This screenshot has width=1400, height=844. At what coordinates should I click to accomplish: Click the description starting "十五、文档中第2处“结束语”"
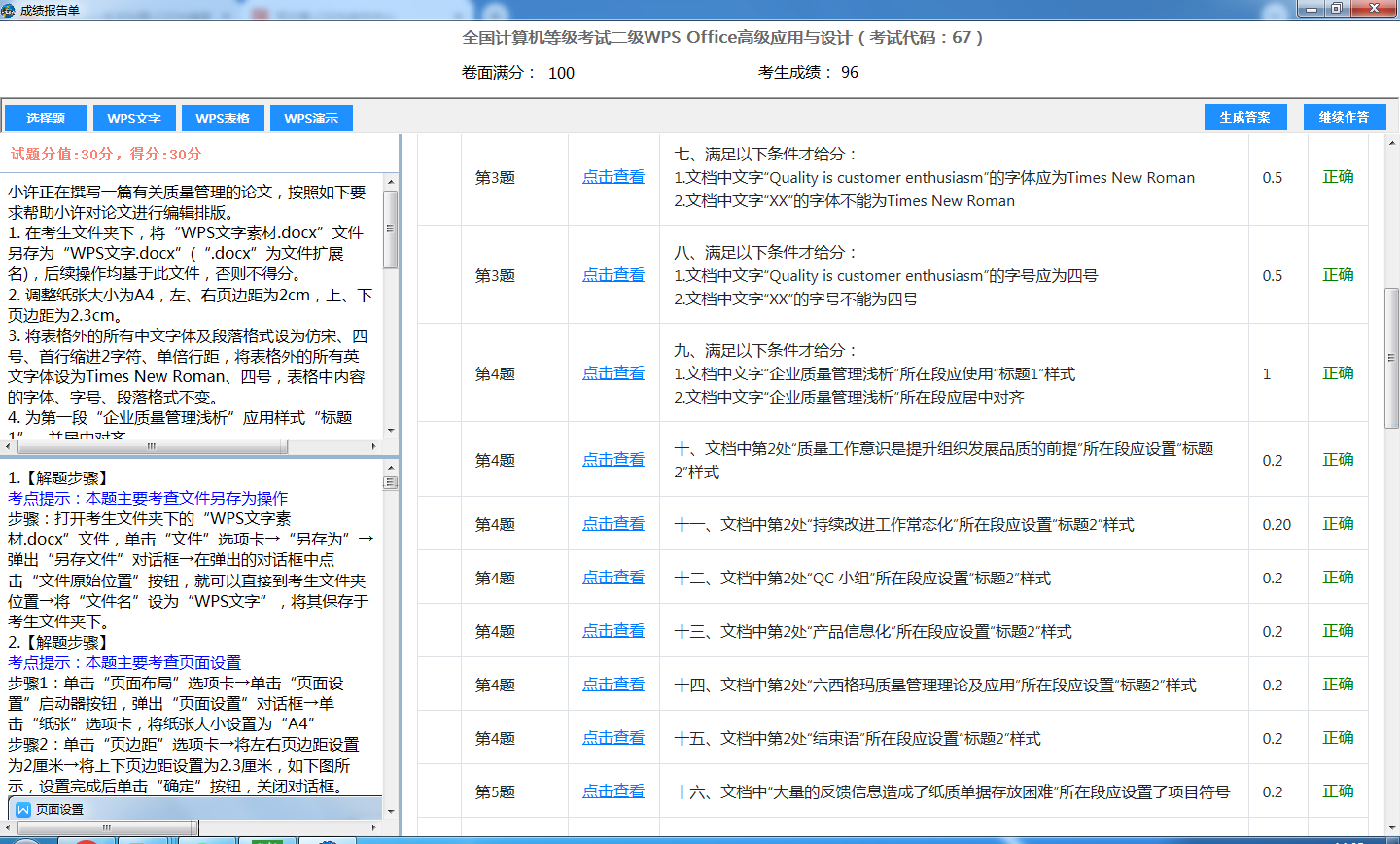click(x=857, y=738)
